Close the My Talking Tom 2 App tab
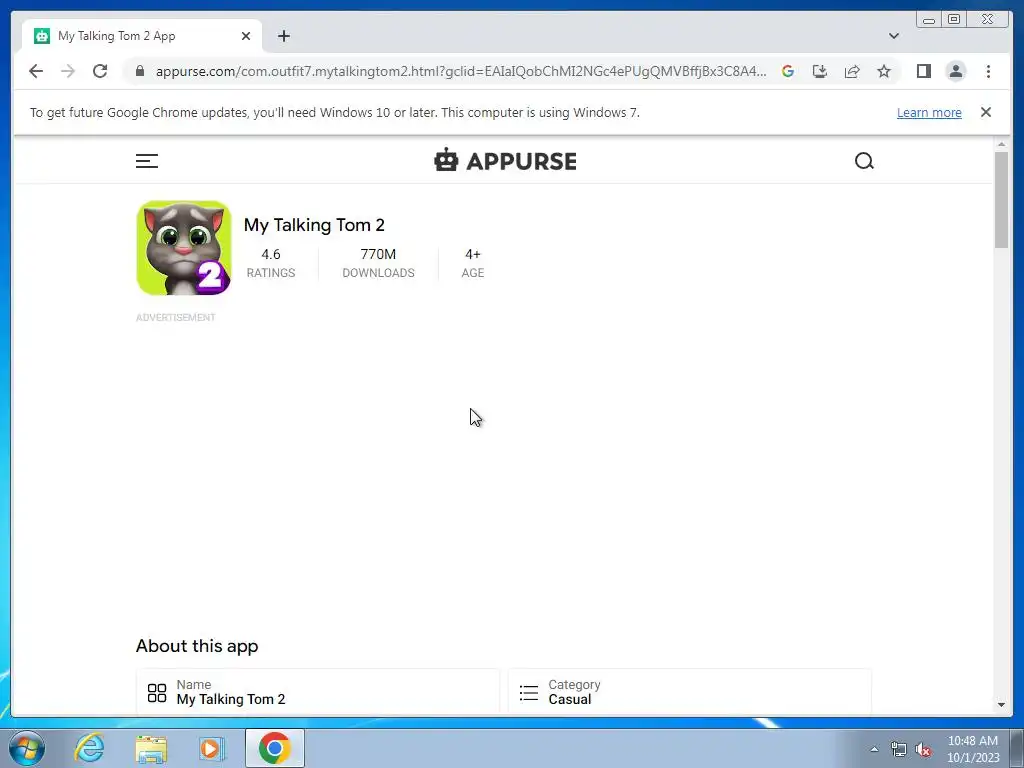The image size is (1024, 768). pos(246,36)
